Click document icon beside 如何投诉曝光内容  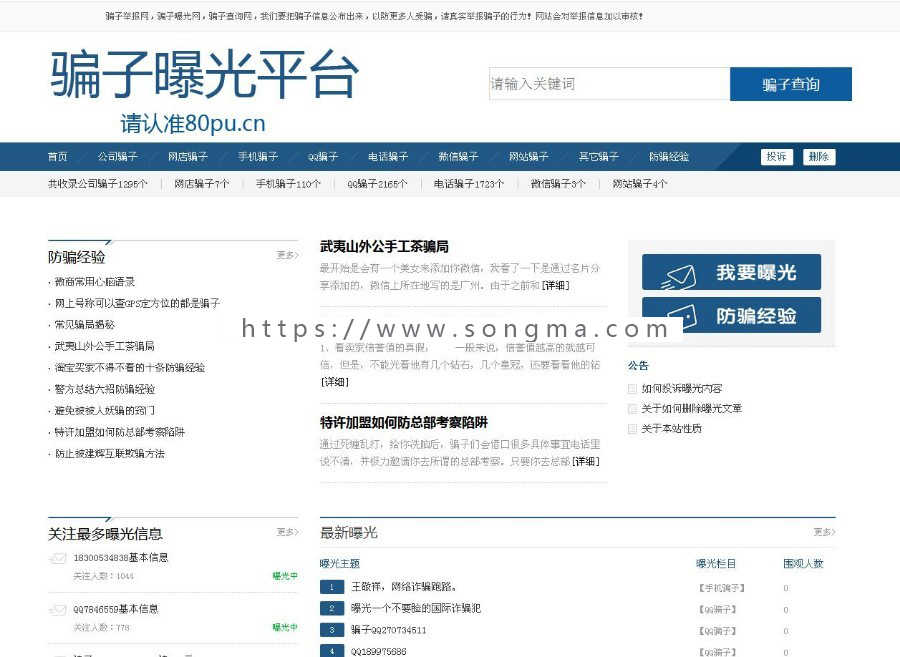point(632,388)
